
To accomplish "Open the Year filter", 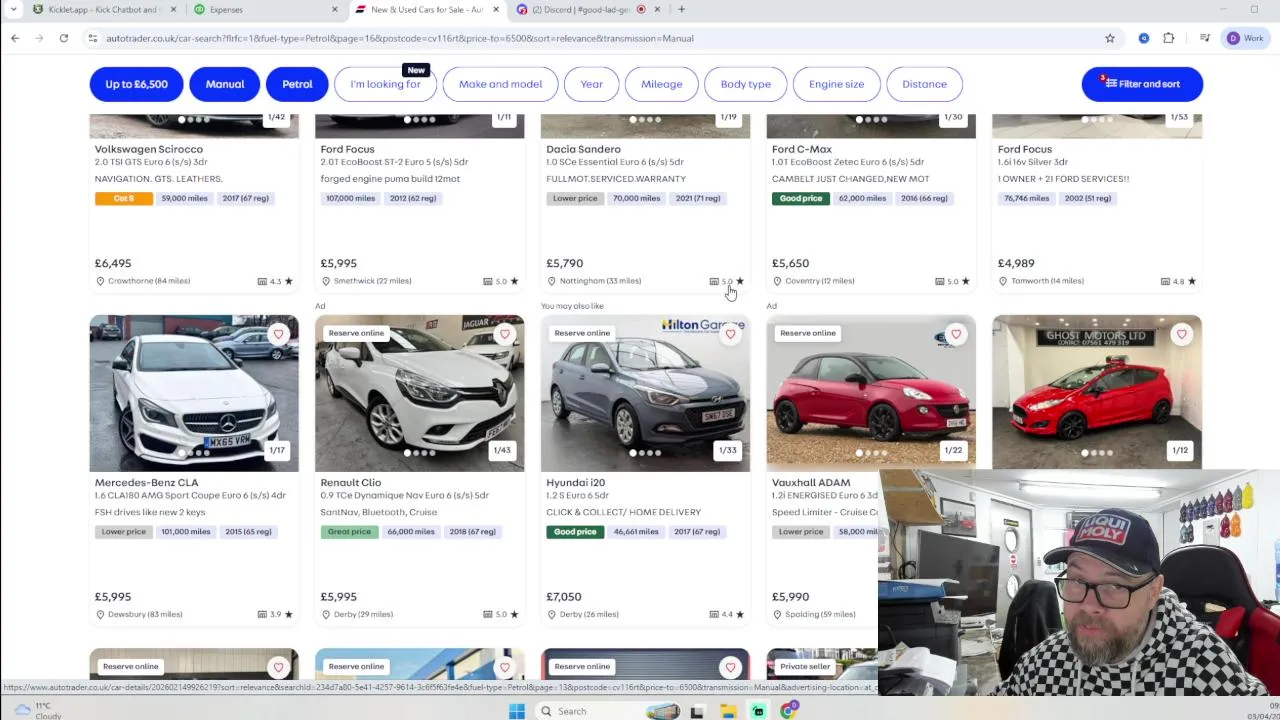I will tap(592, 84).
